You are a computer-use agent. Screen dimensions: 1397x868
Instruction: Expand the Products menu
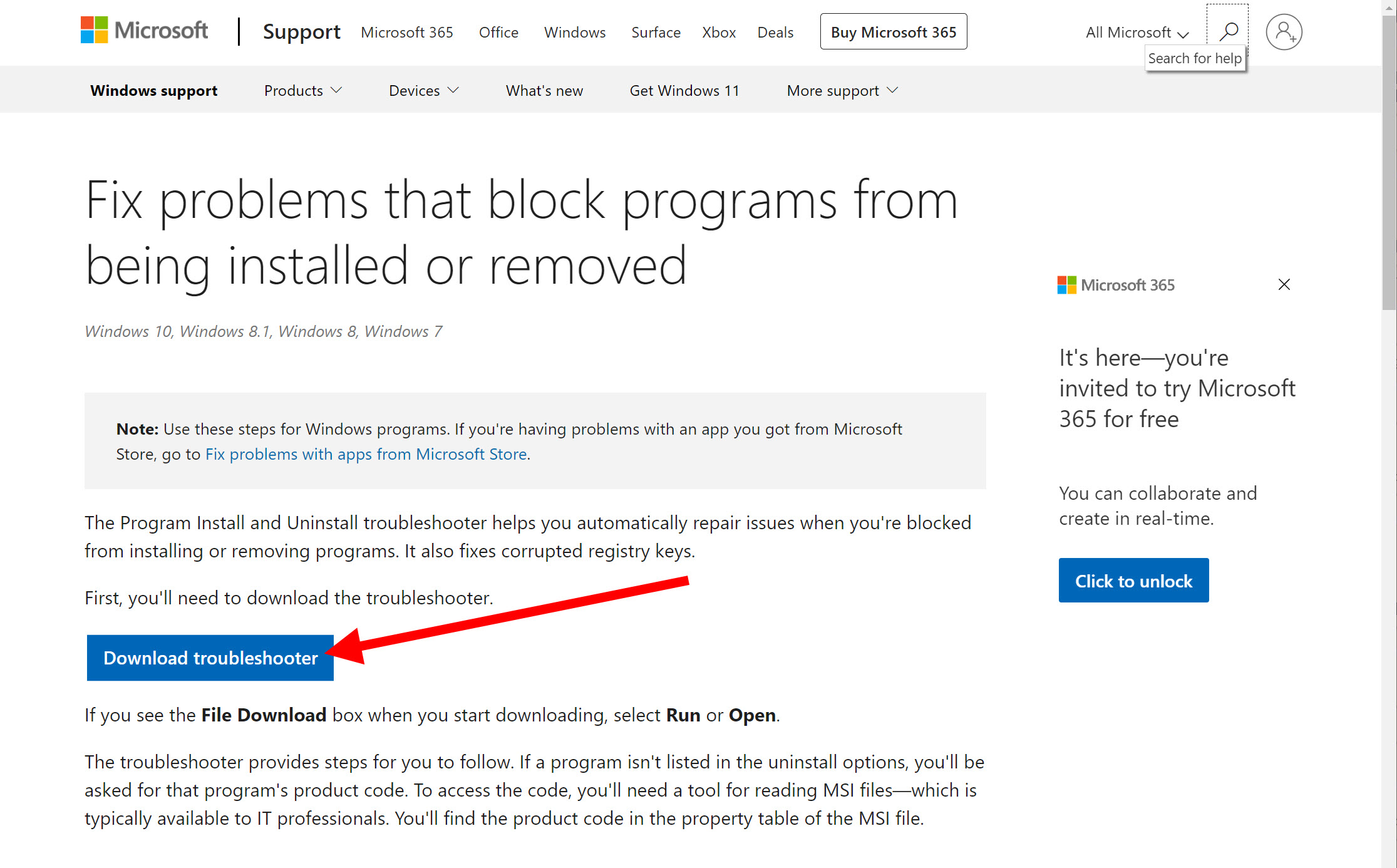303,91
